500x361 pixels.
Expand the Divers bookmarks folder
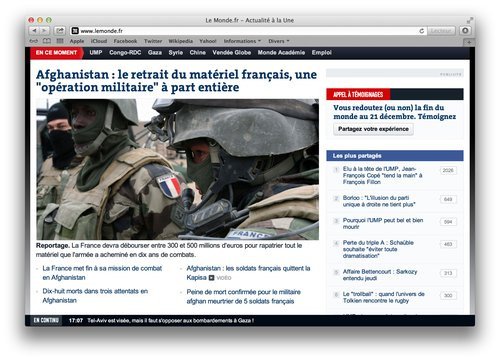tap(279, 41)
